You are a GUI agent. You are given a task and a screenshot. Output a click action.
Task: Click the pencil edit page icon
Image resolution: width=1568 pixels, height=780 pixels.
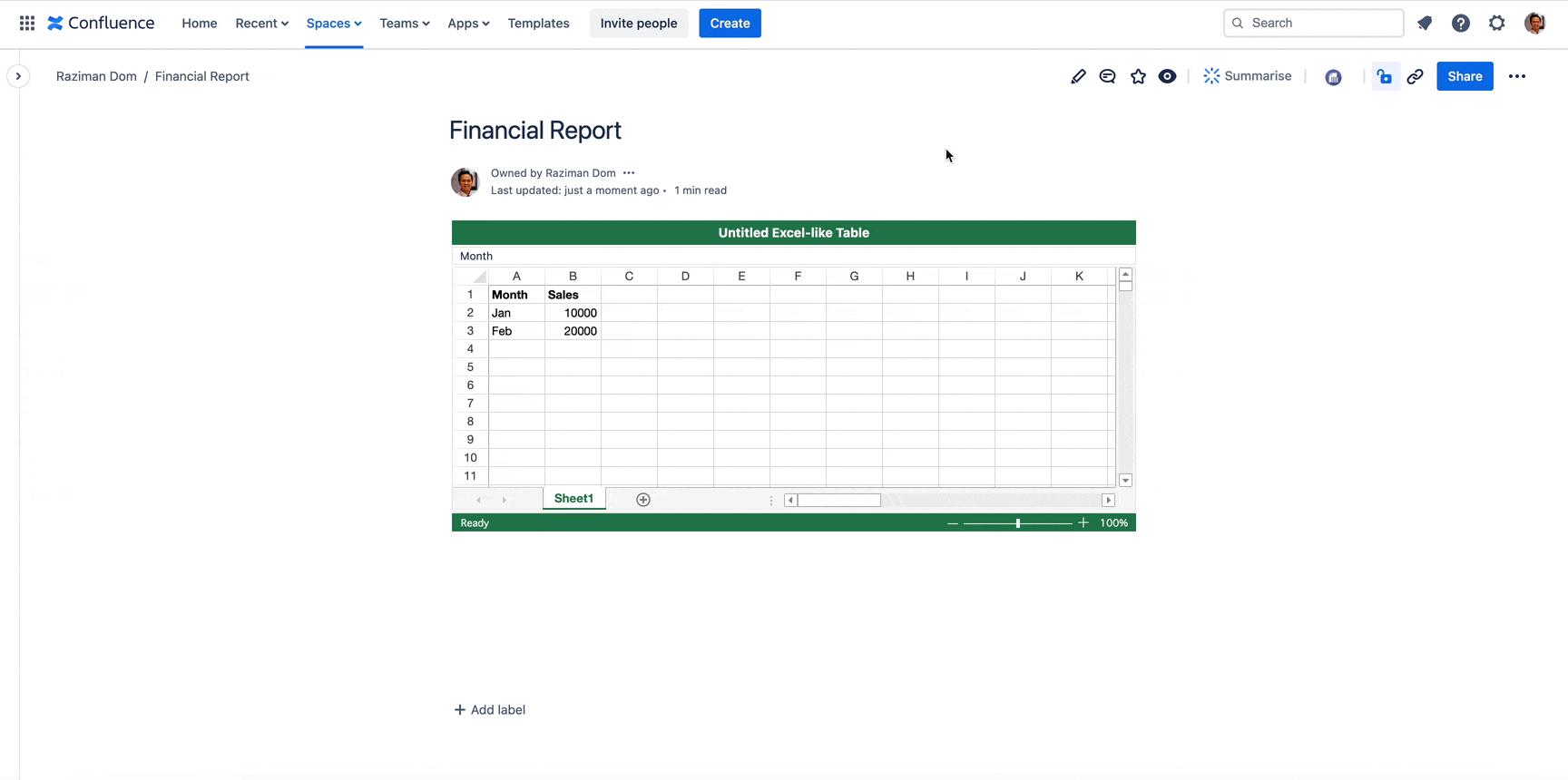pyautogui.click(x=1078, y=77)
